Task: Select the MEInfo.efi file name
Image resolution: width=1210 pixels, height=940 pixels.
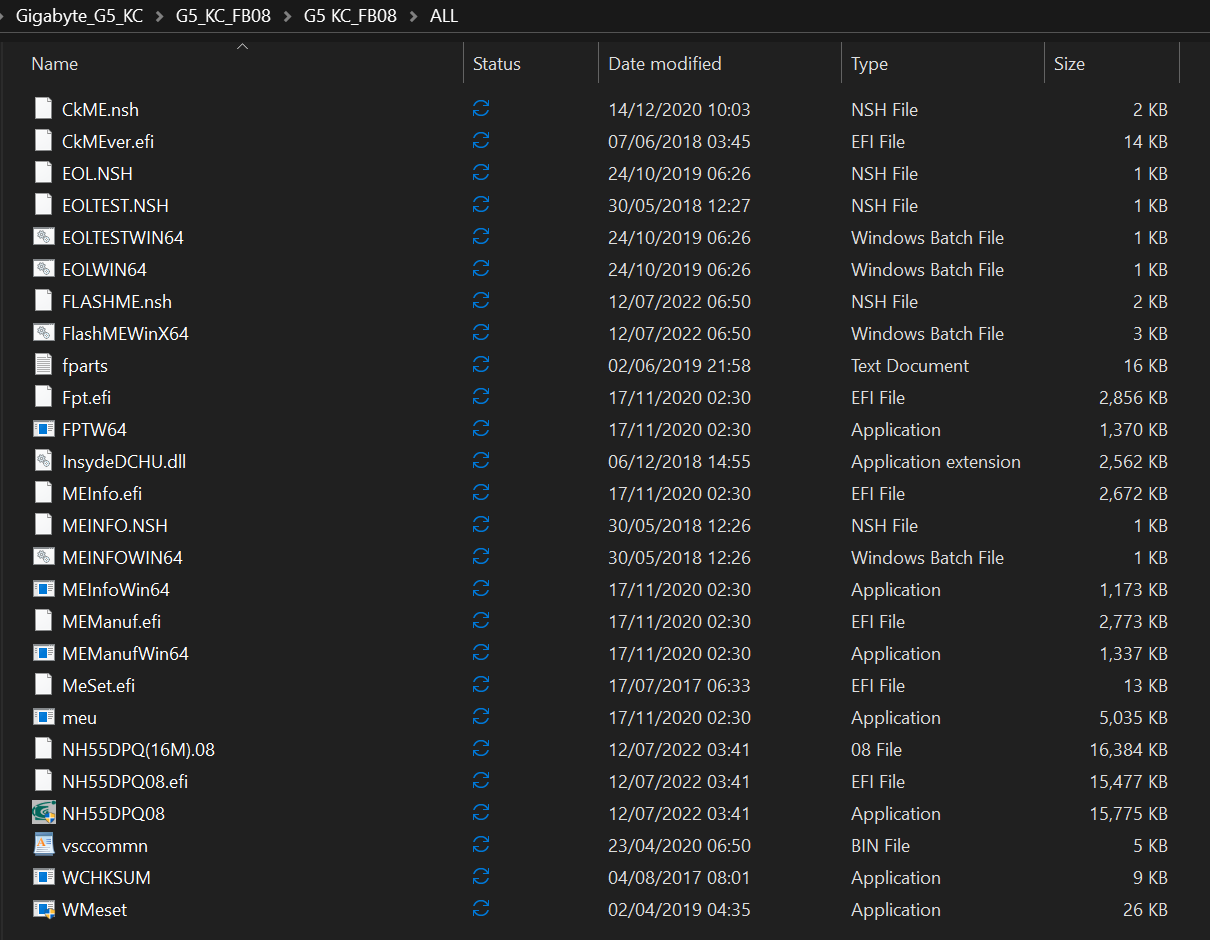Action: (102, 493)
